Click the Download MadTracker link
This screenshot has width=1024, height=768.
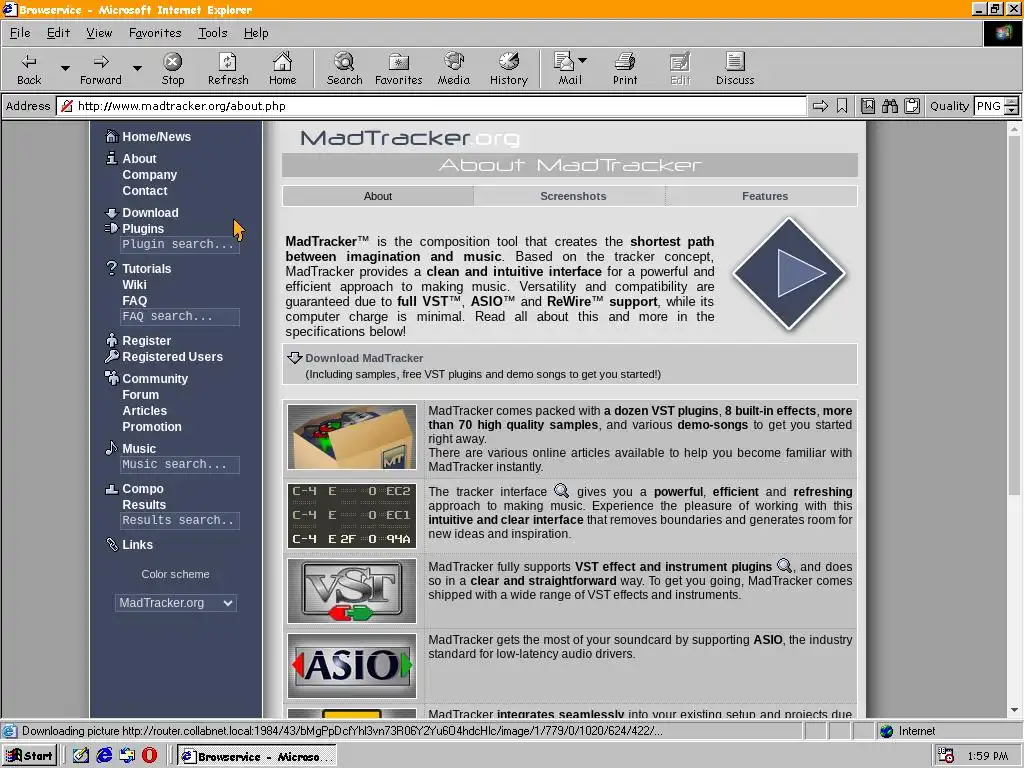pos(364,358)
